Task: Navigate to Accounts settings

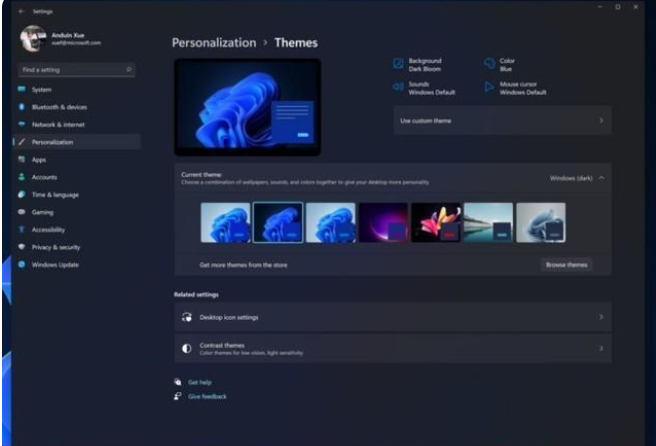Action: (x=77, y=177)
